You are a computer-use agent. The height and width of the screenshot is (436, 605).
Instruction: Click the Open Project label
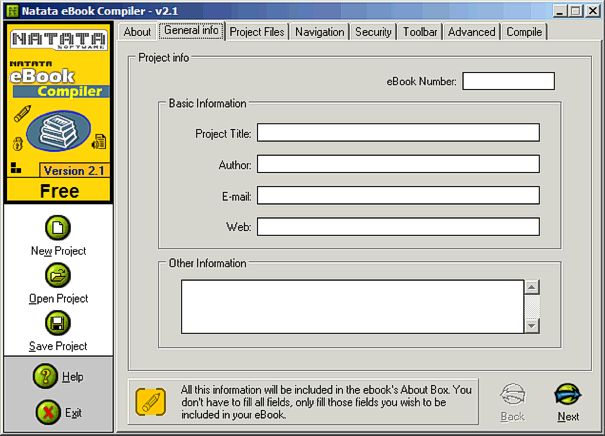point(59,299)
